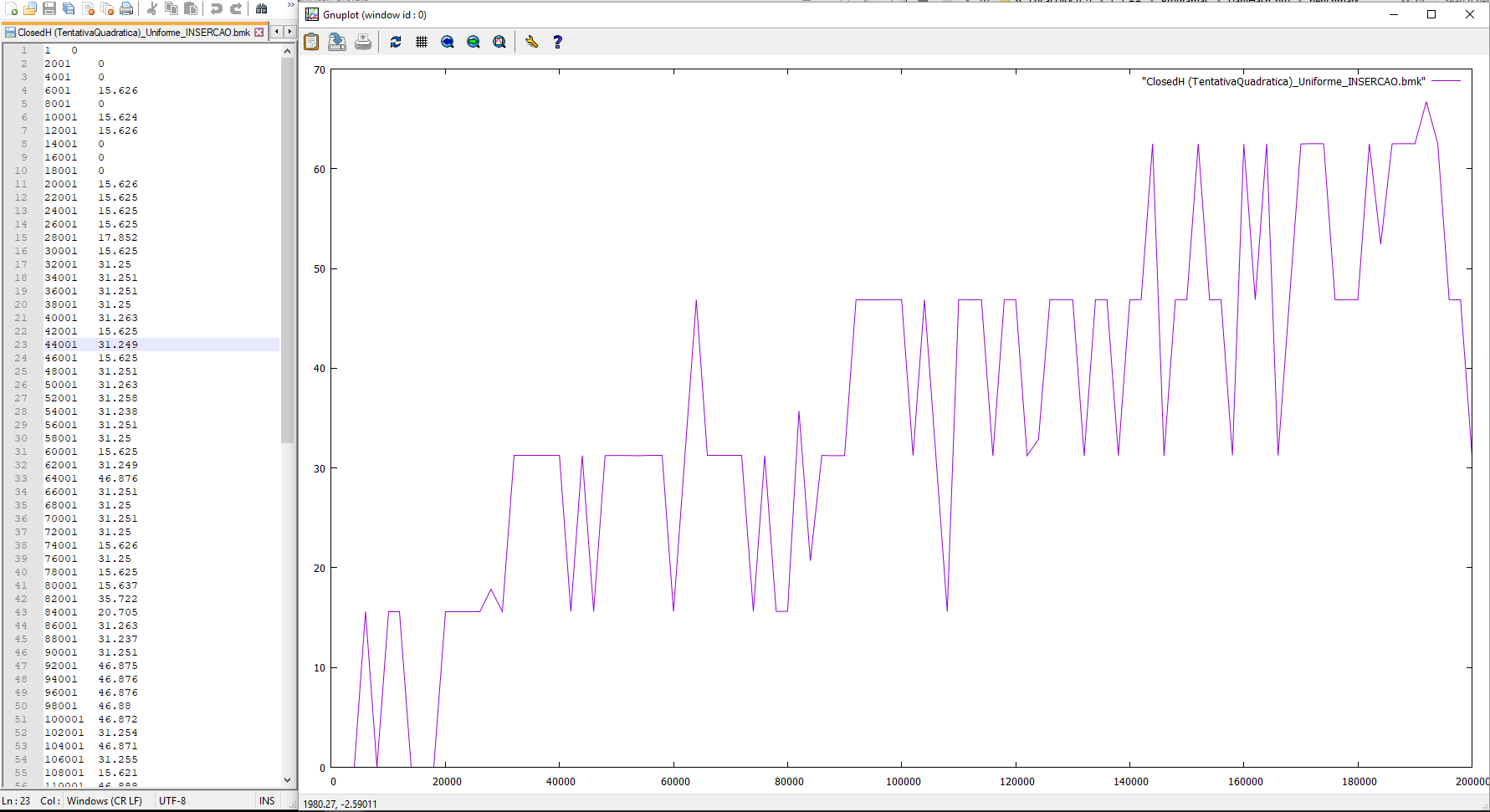Open Gnuplot help question mark
This screenshot has width=1490, height=812.
(x=558, y=42)
